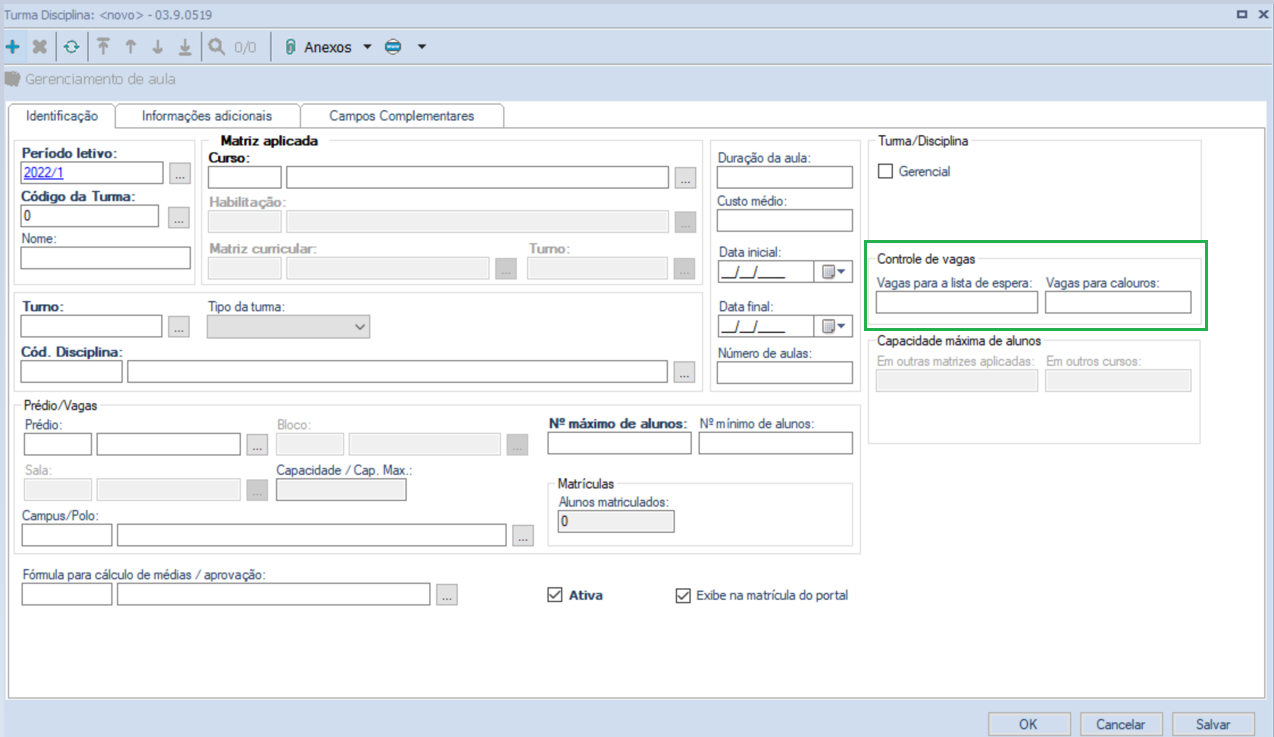Click Vagas para a lista de espera field
This screenshot has width=1274, height=737.
pyautogui.click(x=957, y=302)
